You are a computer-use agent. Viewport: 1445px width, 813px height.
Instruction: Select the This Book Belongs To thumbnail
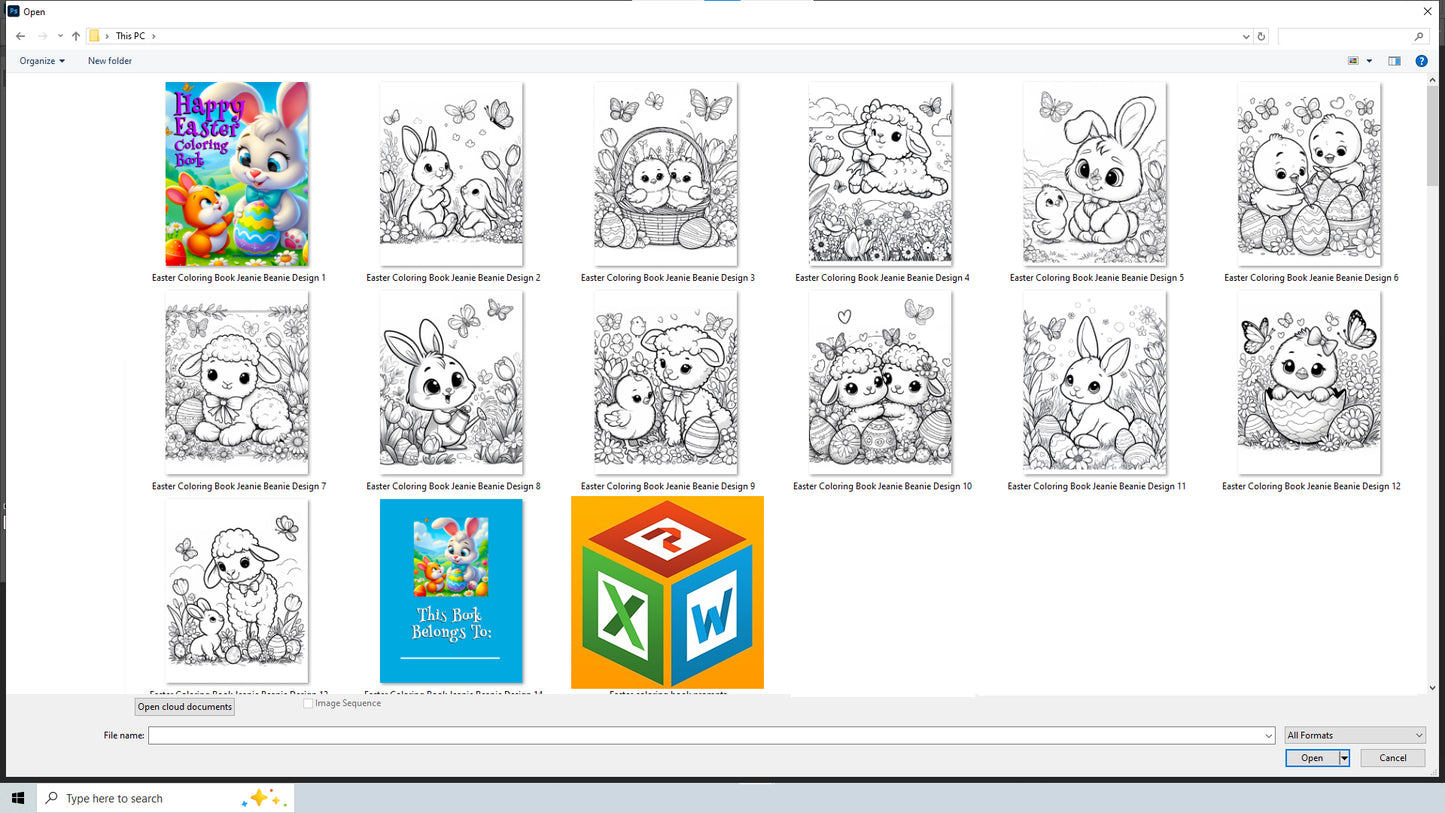(x=451, y=591)
